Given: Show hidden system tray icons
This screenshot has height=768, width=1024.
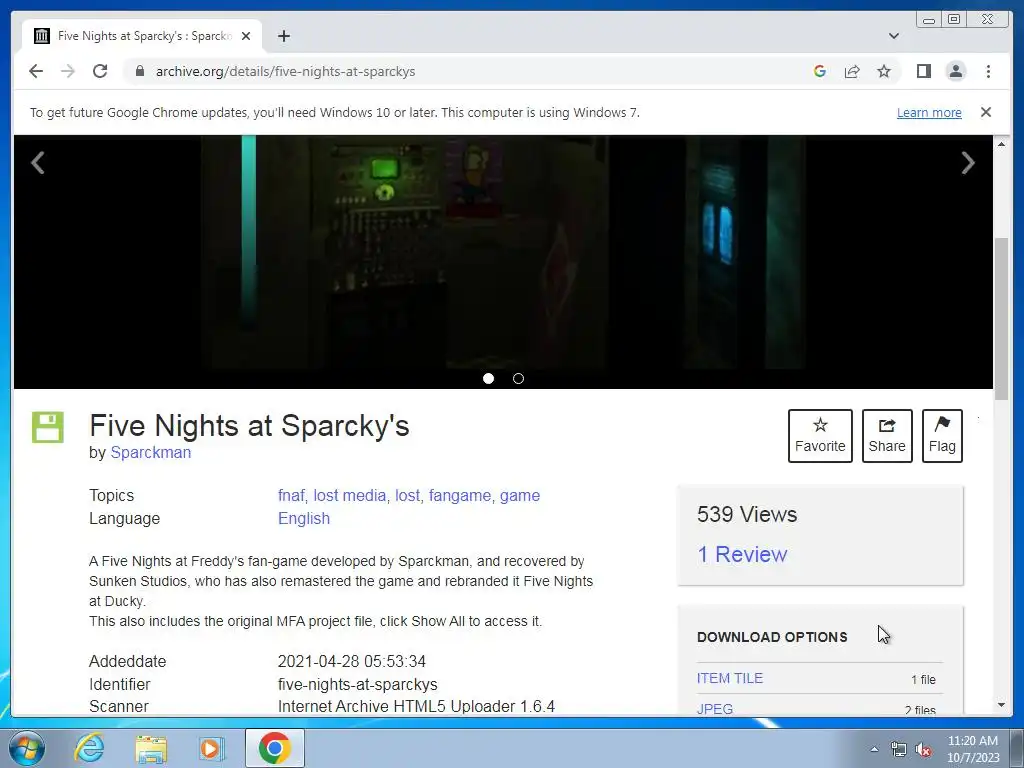Looking at the screenshot, I should tap(874, 749).
